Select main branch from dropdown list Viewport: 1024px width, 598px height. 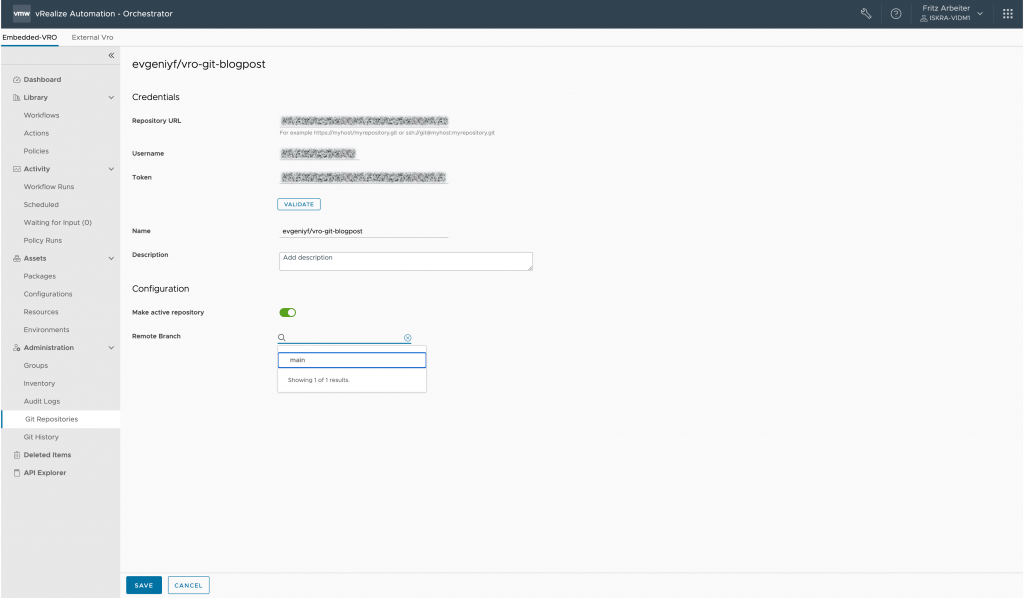[352, 360]
